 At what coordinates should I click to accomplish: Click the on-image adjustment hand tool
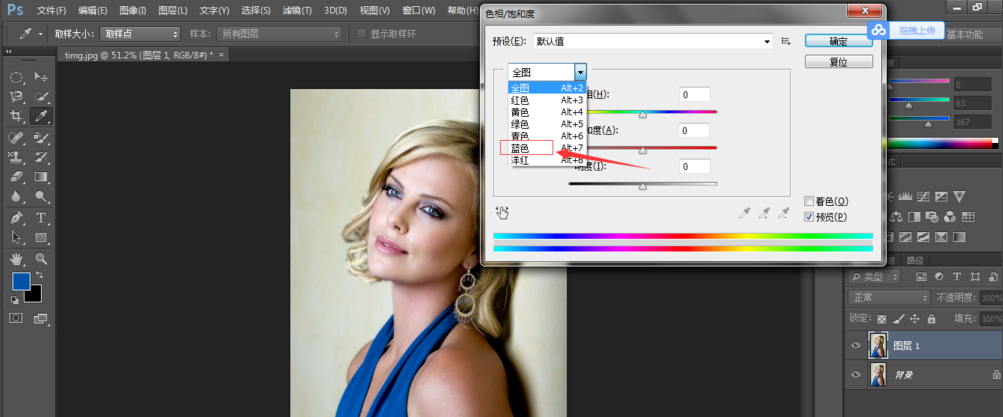click(x=502, y=213)
